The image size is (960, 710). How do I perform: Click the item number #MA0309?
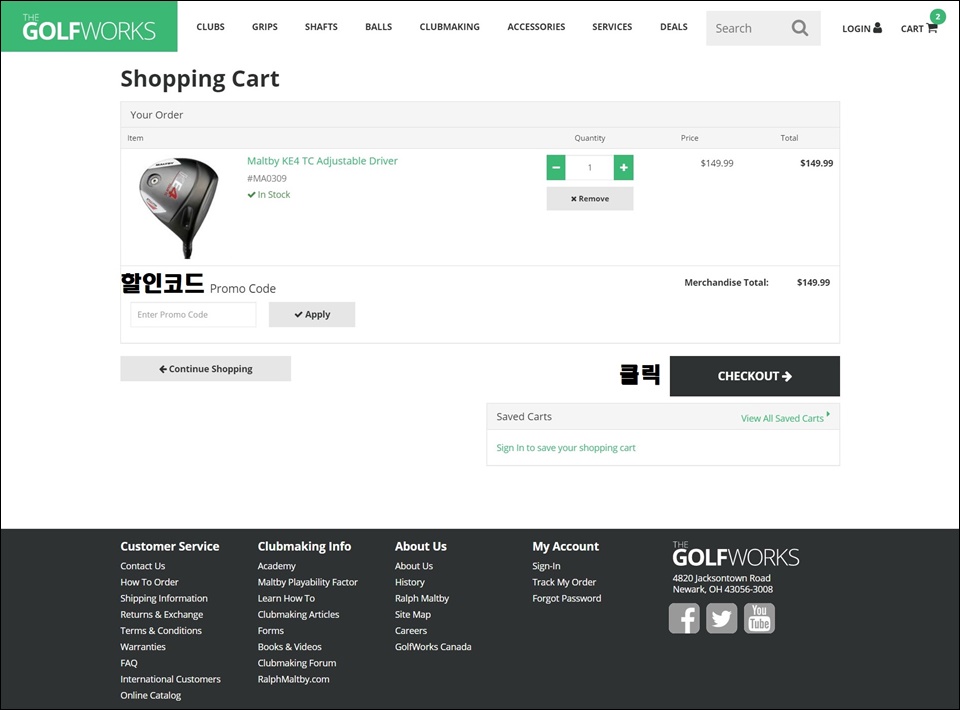266,178
